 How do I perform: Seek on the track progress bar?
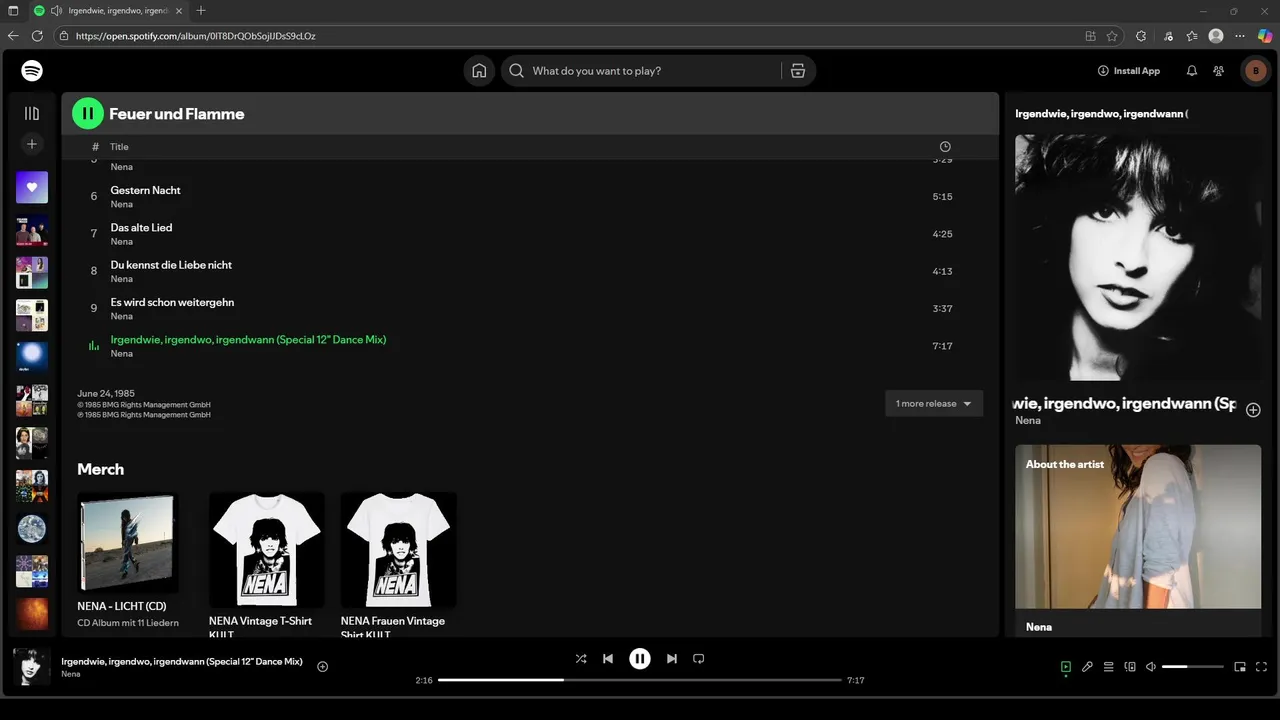pos(640,680)
